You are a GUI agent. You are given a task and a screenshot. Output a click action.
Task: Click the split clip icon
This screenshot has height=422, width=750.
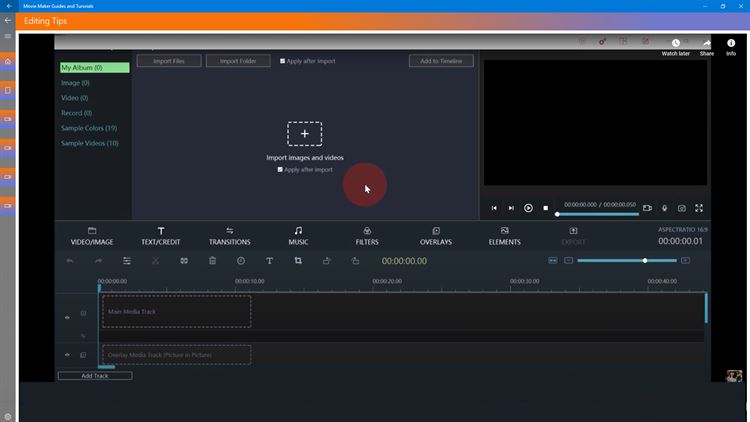point(184,261)
